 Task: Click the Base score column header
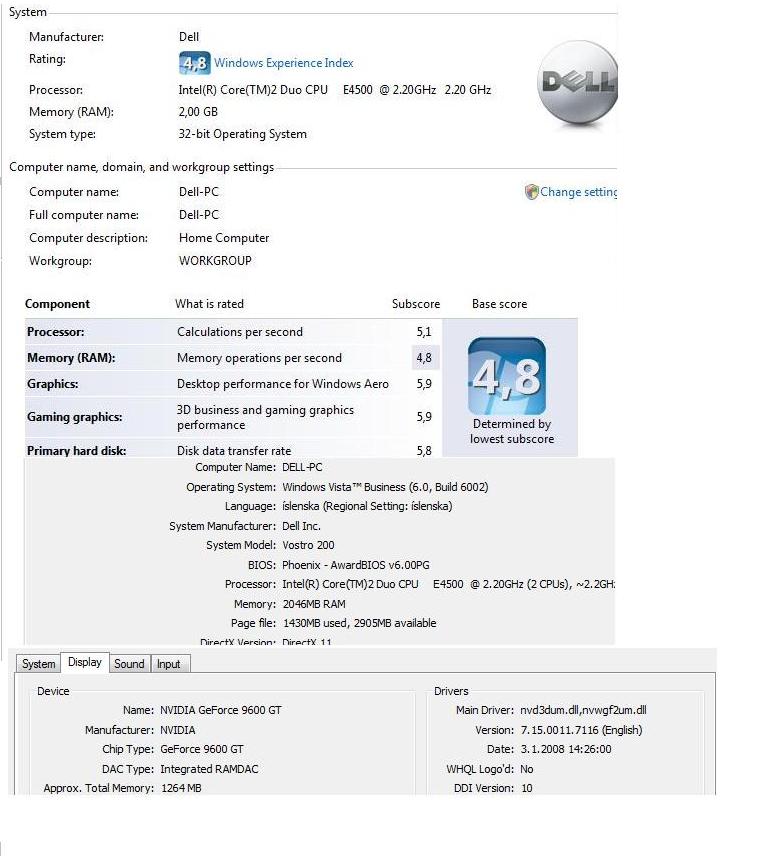pyautogui.click(x=499, y=304)
